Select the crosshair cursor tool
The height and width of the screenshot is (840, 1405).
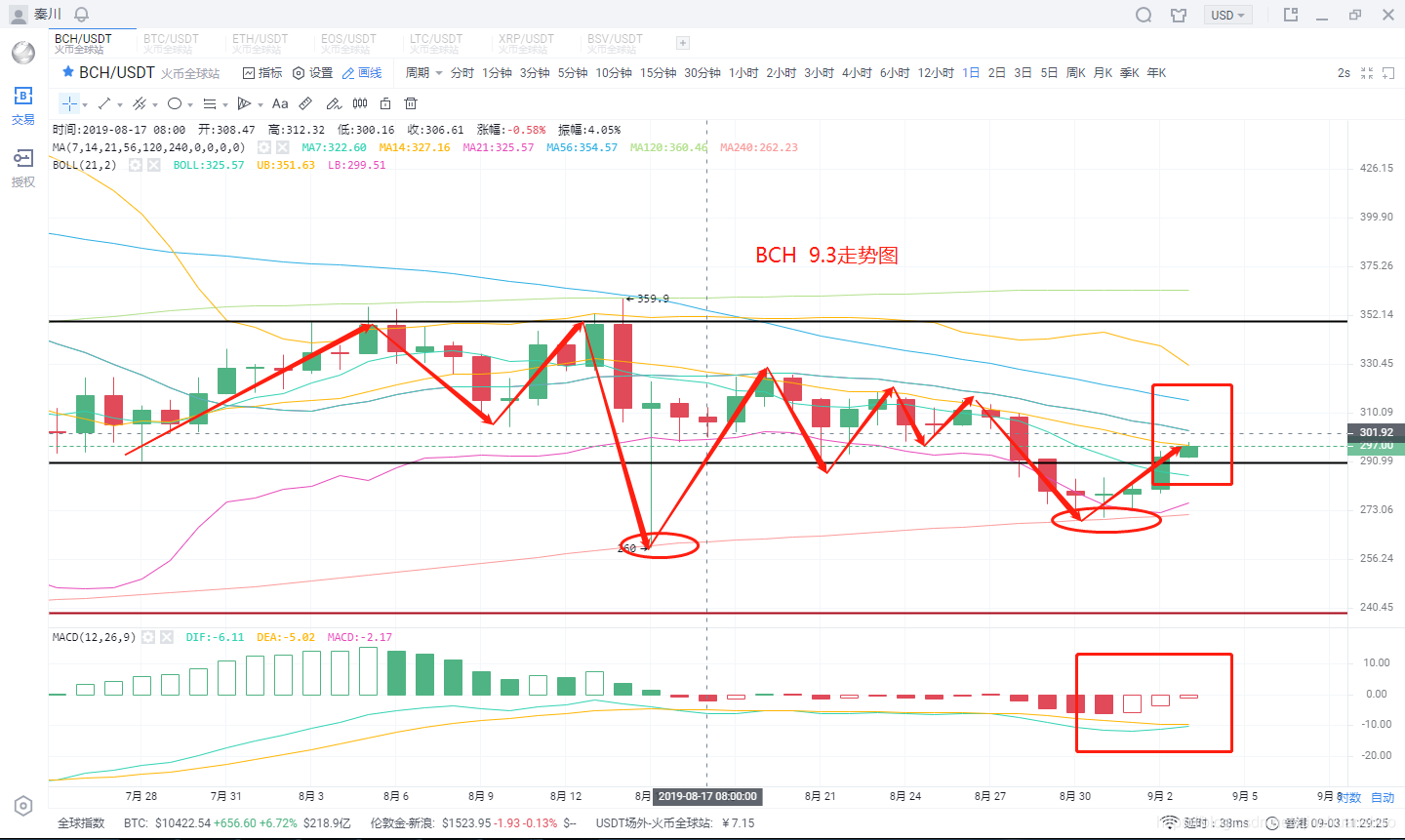69,103
